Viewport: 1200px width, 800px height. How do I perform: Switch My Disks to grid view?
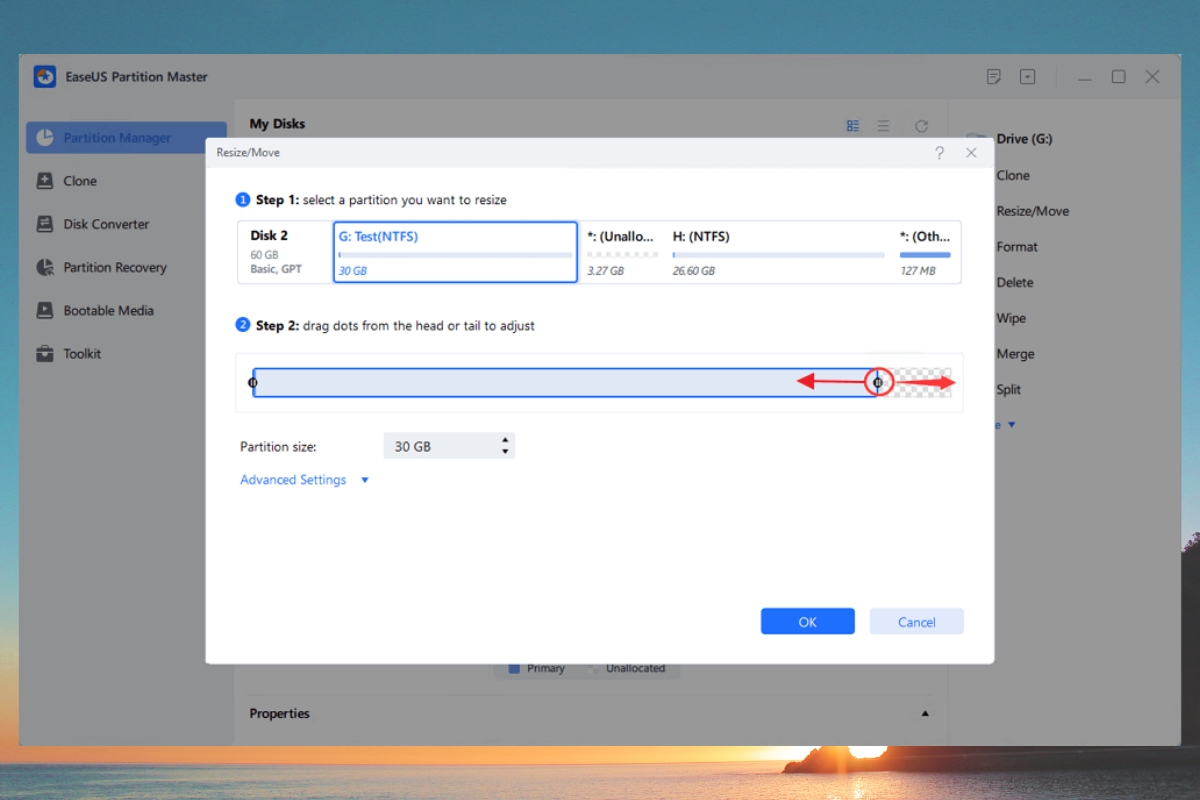pyautogui.click(x=853, y=126)
